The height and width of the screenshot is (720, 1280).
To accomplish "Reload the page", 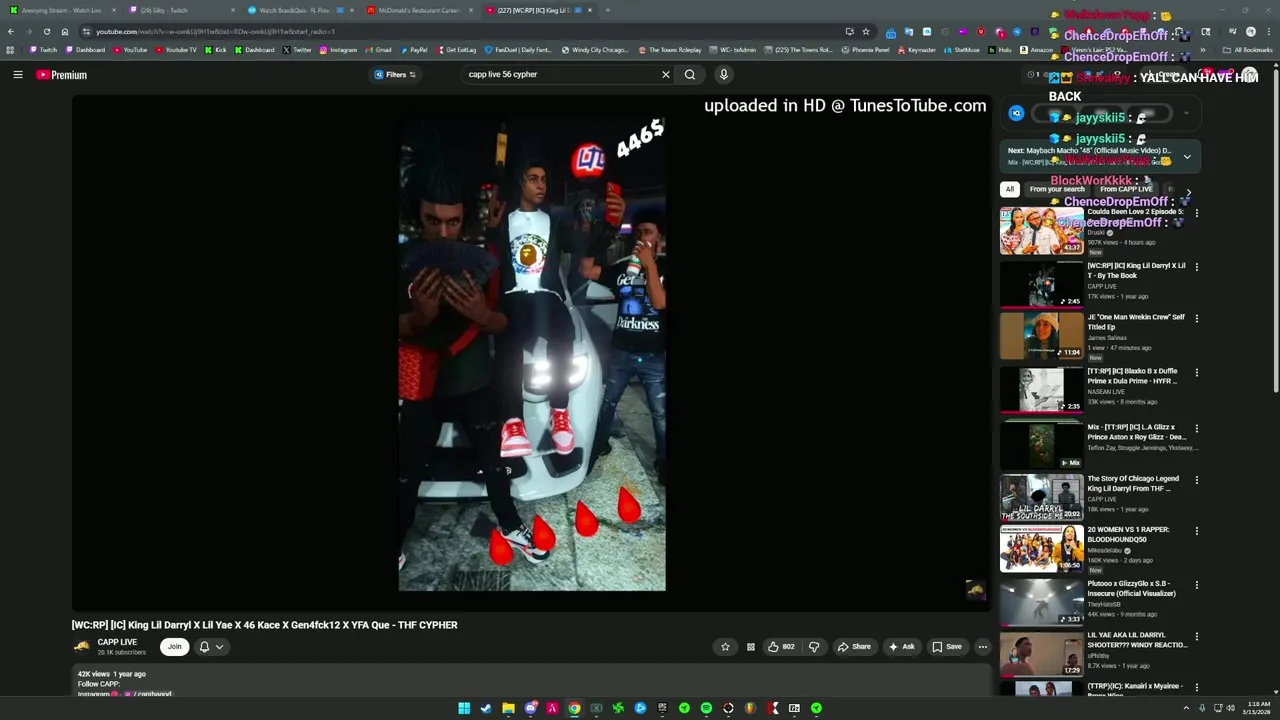I will [47, 31].
